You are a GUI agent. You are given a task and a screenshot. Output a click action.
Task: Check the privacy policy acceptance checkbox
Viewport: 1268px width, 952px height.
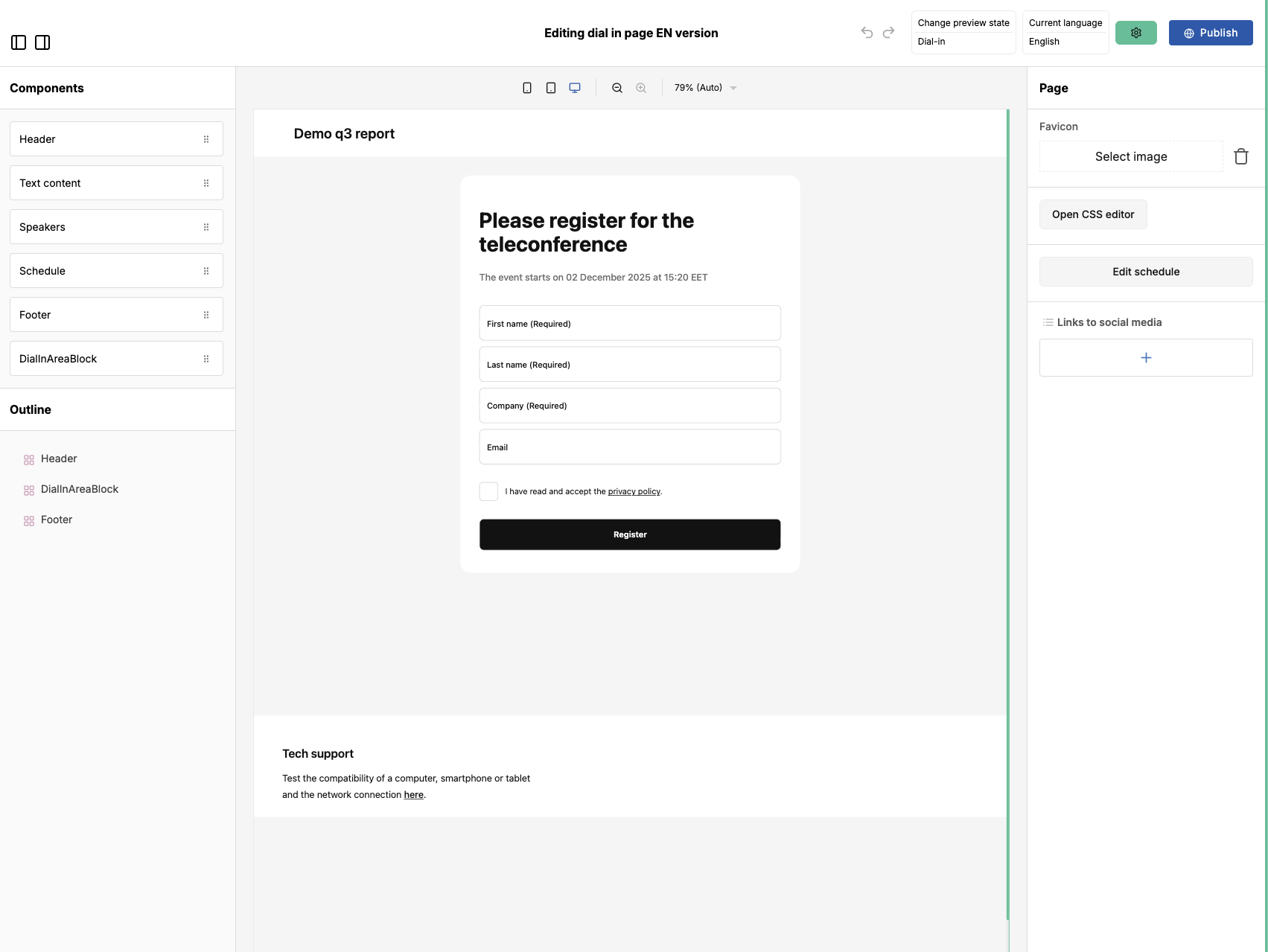[x=488, y=491]
